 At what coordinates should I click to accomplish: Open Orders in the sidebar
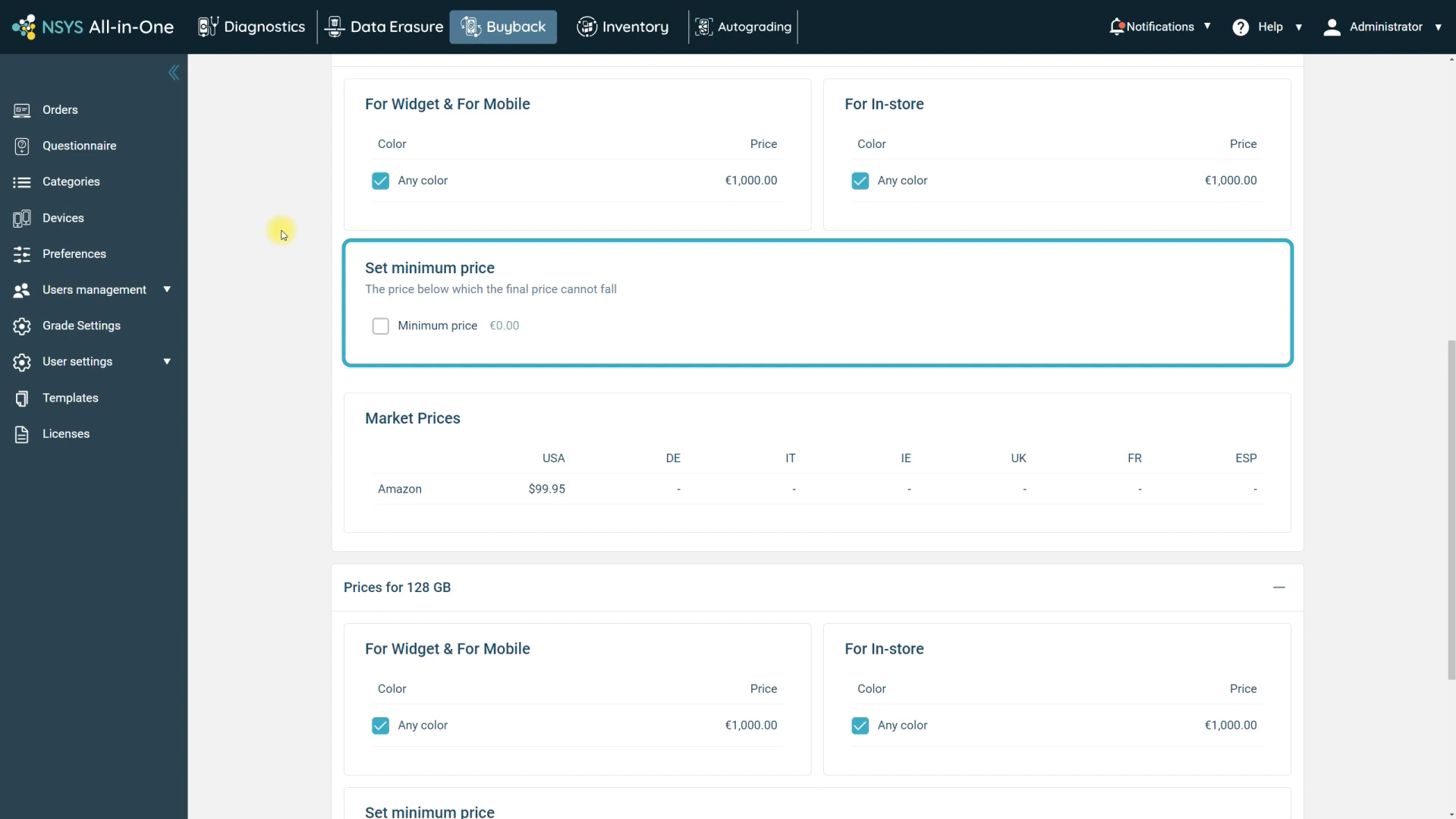pyautogui.click(x=60, y=110)
